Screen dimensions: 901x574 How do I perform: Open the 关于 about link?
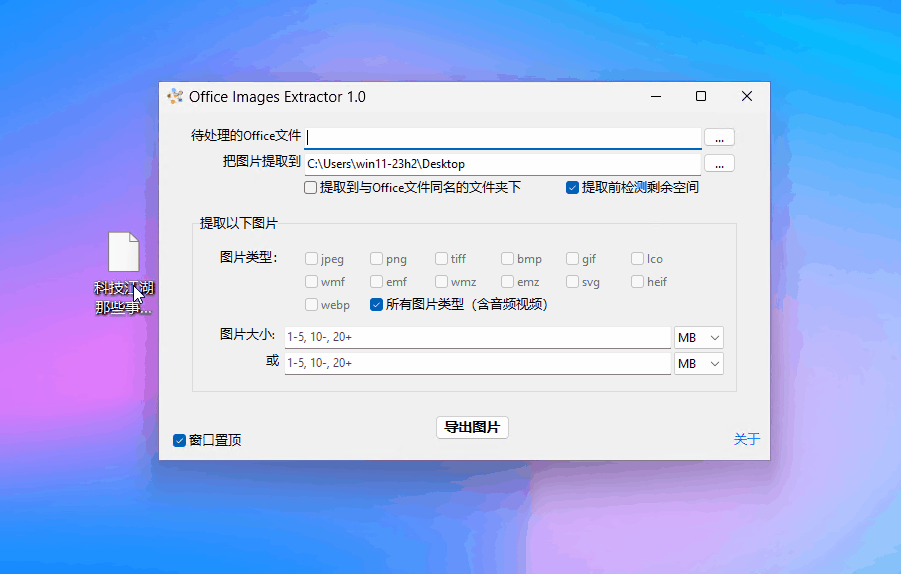(x=746, y=440)
